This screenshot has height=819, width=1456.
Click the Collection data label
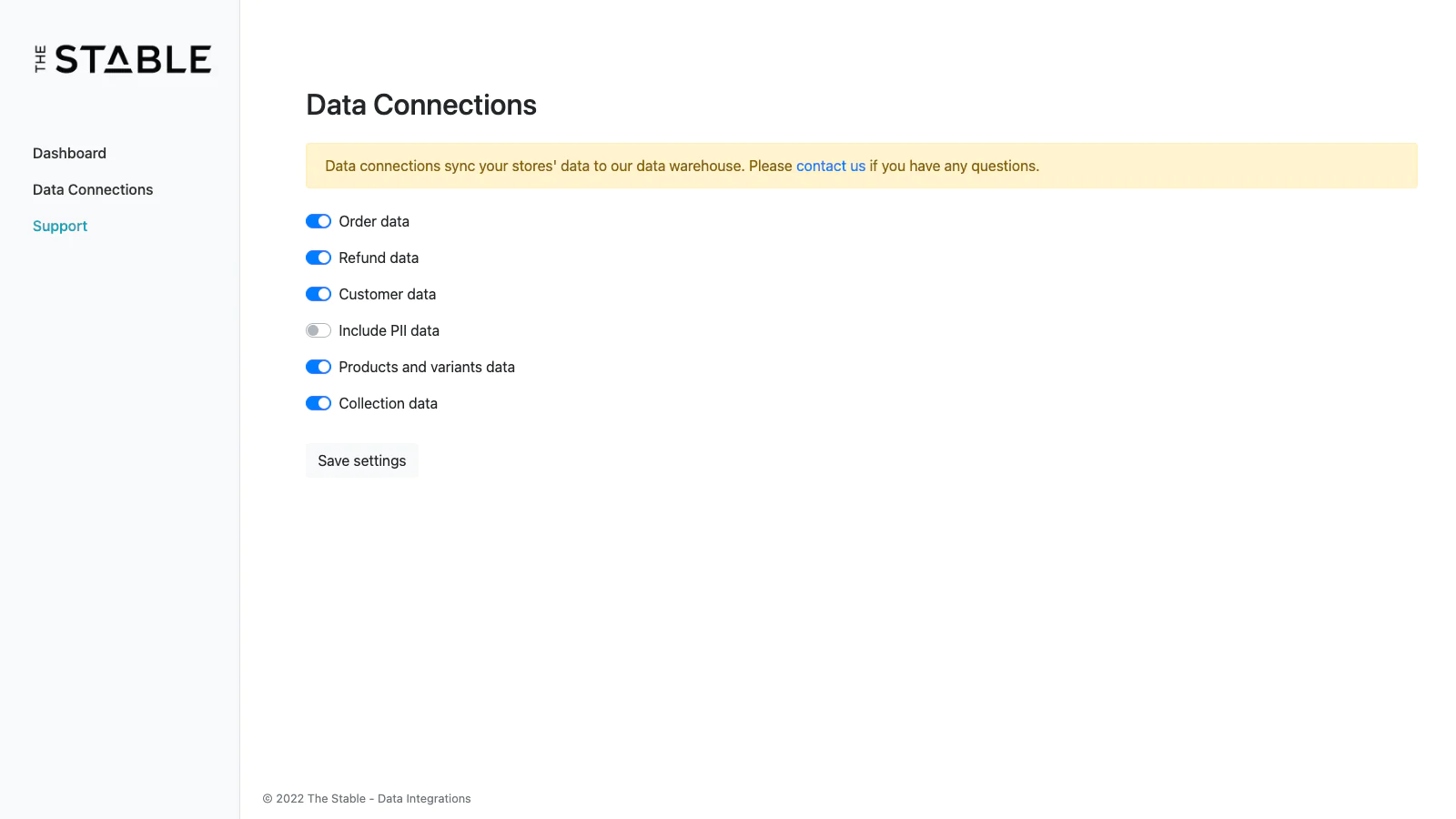[x=389, y=403]
